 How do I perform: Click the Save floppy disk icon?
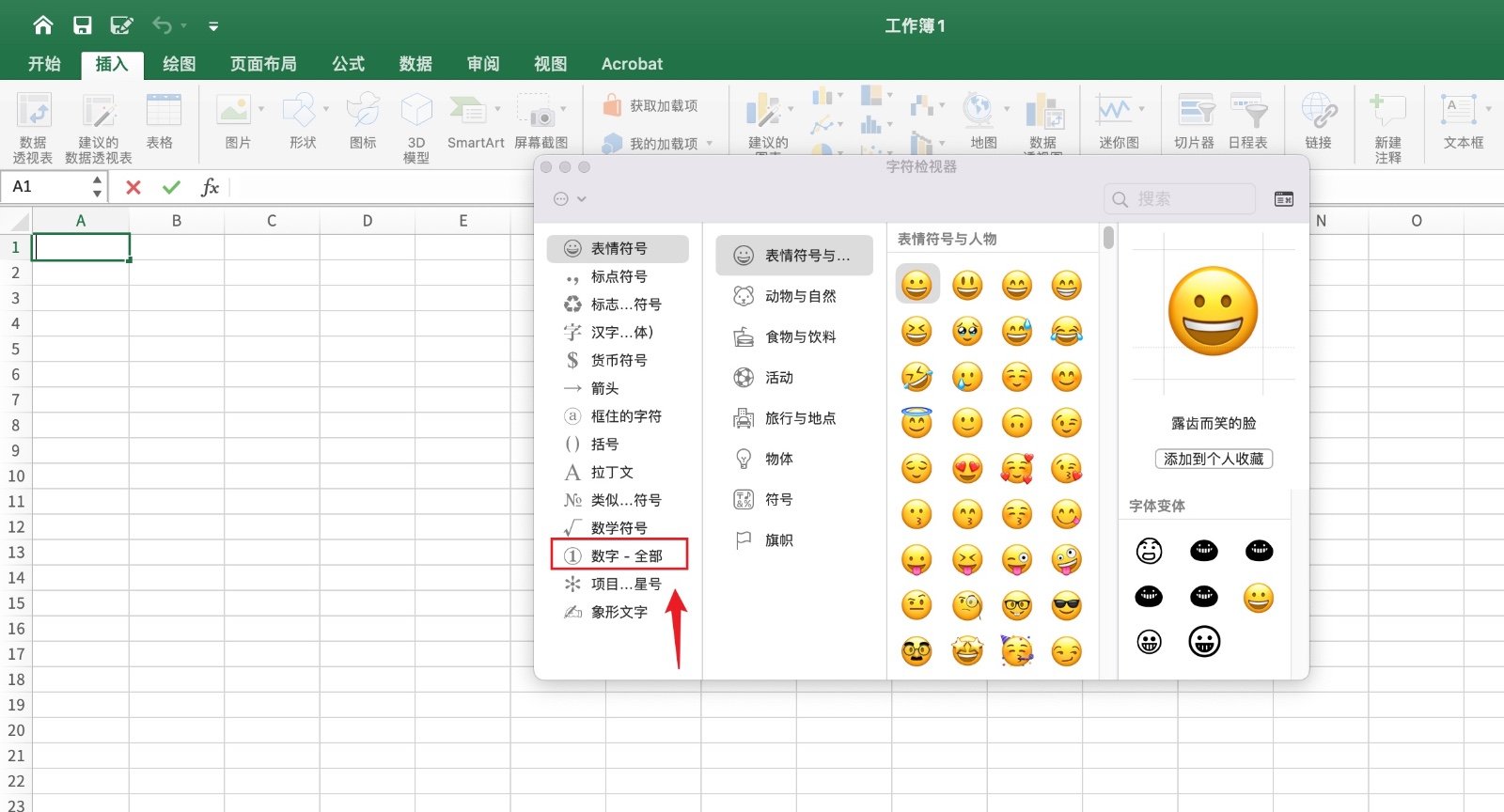[83, 25]
